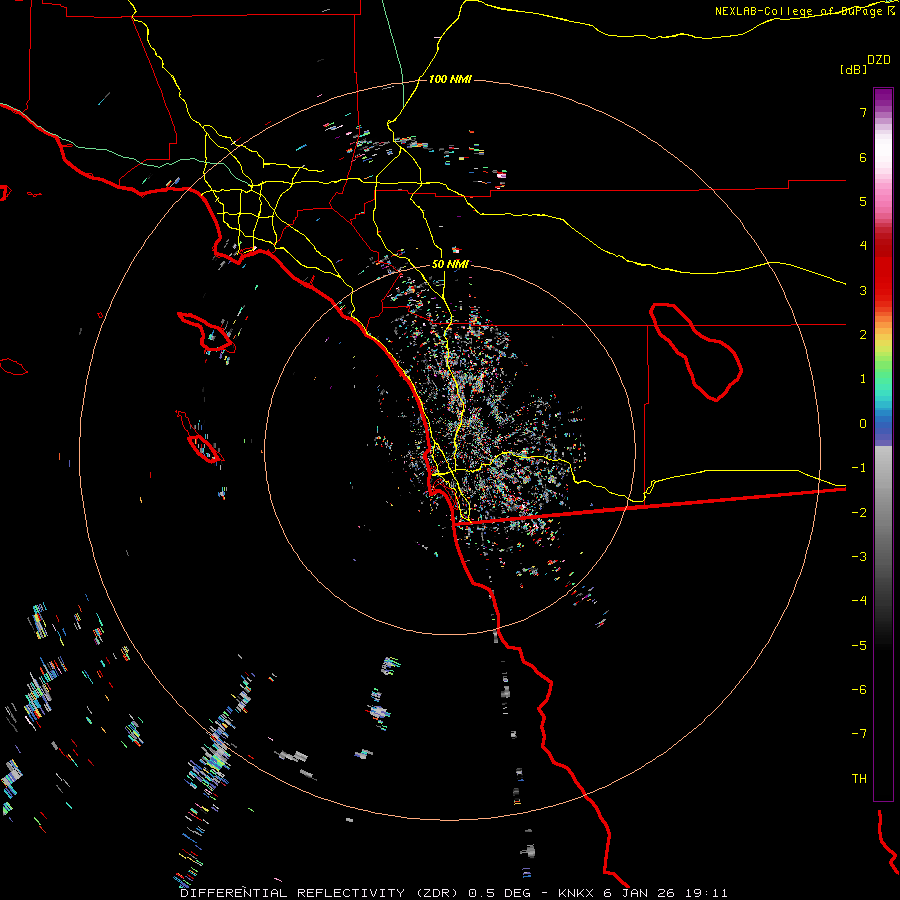
Task: Click the 7 value on the scale
Action: pos(863,112)
